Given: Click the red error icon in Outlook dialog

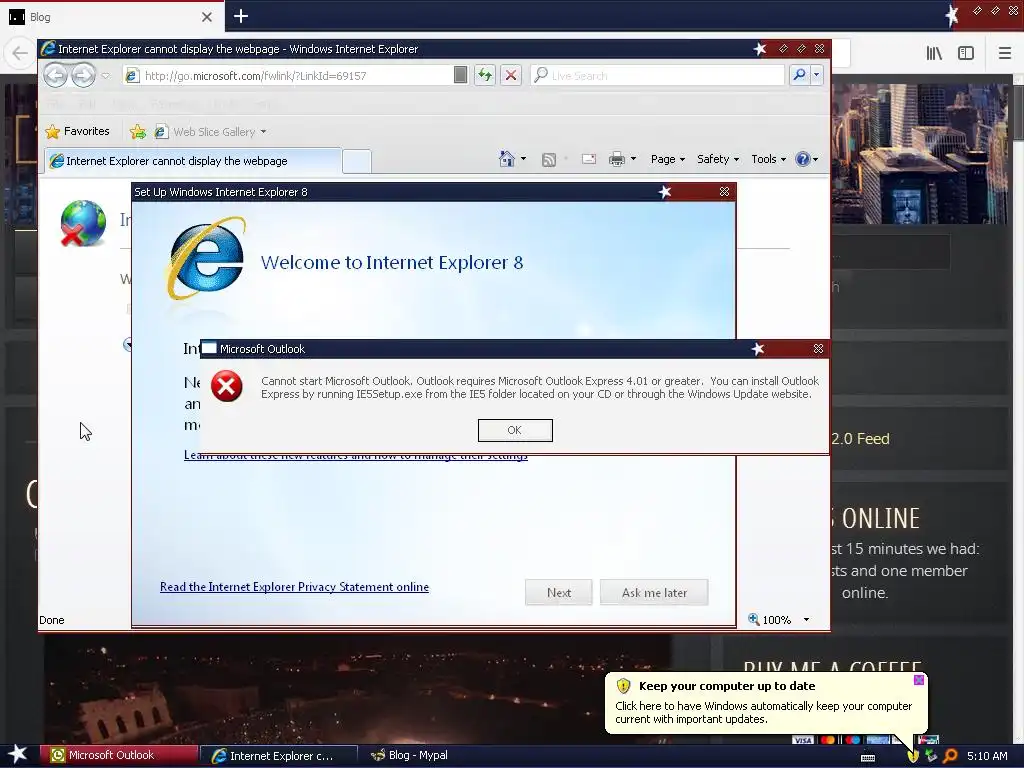Looking at the screenshot, I should point(227,386).
